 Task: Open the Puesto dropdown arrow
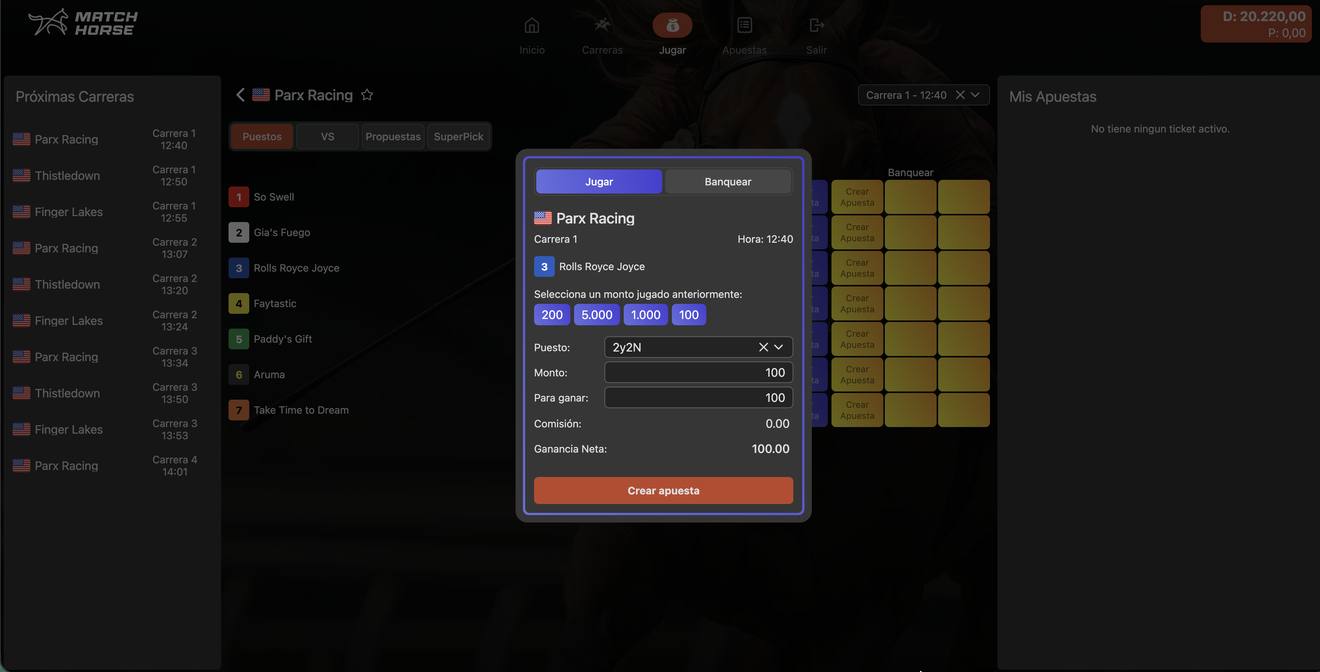[x=778, y=347]
